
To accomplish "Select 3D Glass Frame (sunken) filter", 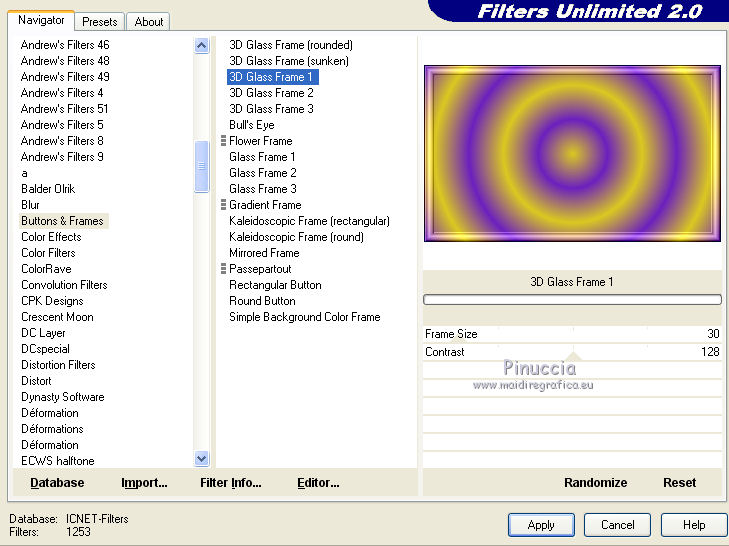I will (x=289, y=61).
